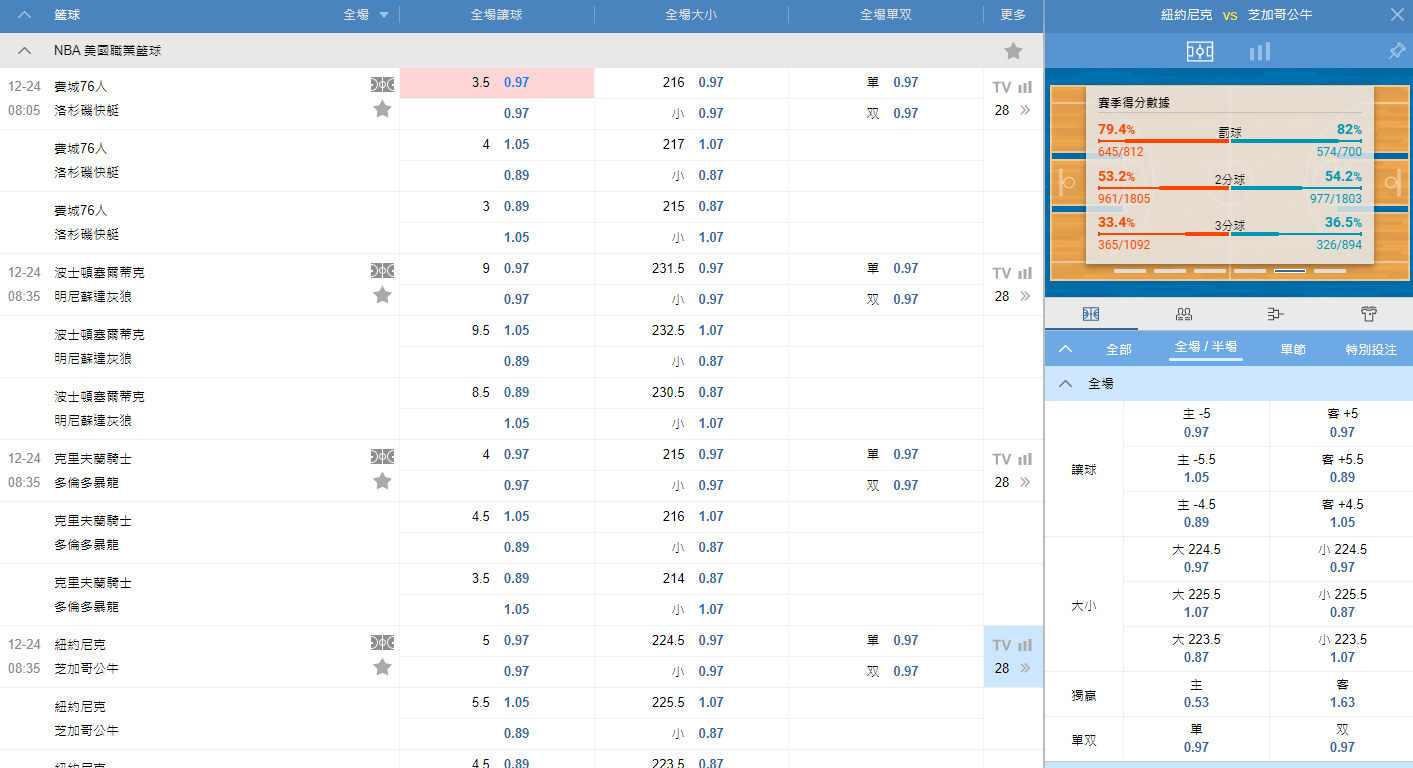Open court tracker icon for 76ers vs Clippers
Screen dimensions: 1413x768
382,84
